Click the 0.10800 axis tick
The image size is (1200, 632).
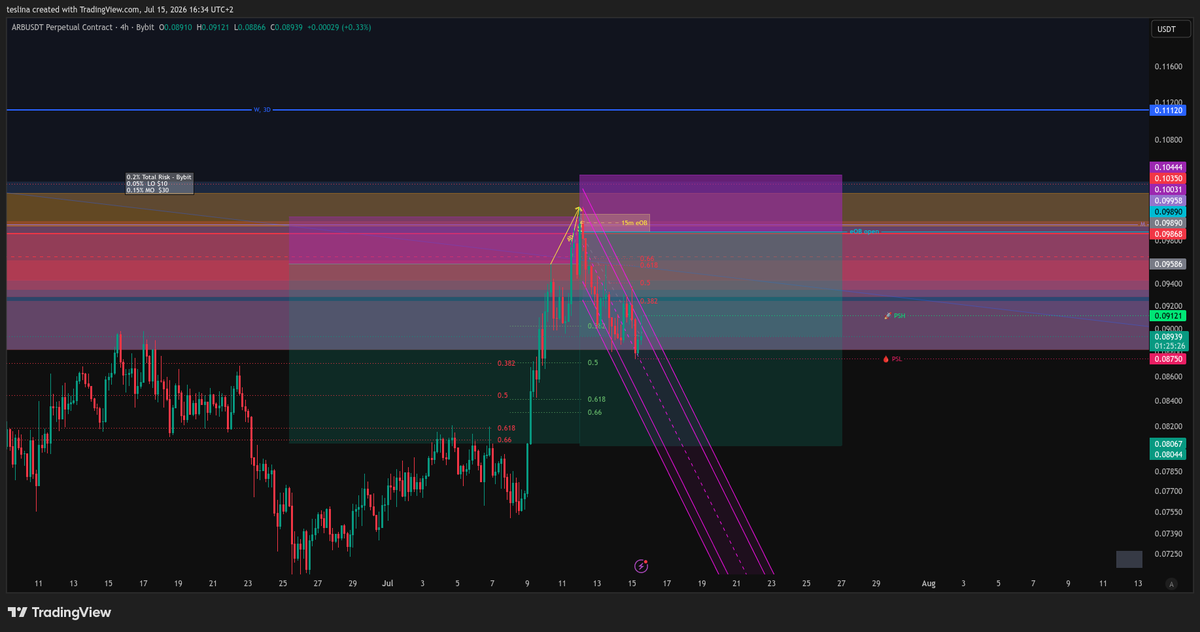(1168, 140)
